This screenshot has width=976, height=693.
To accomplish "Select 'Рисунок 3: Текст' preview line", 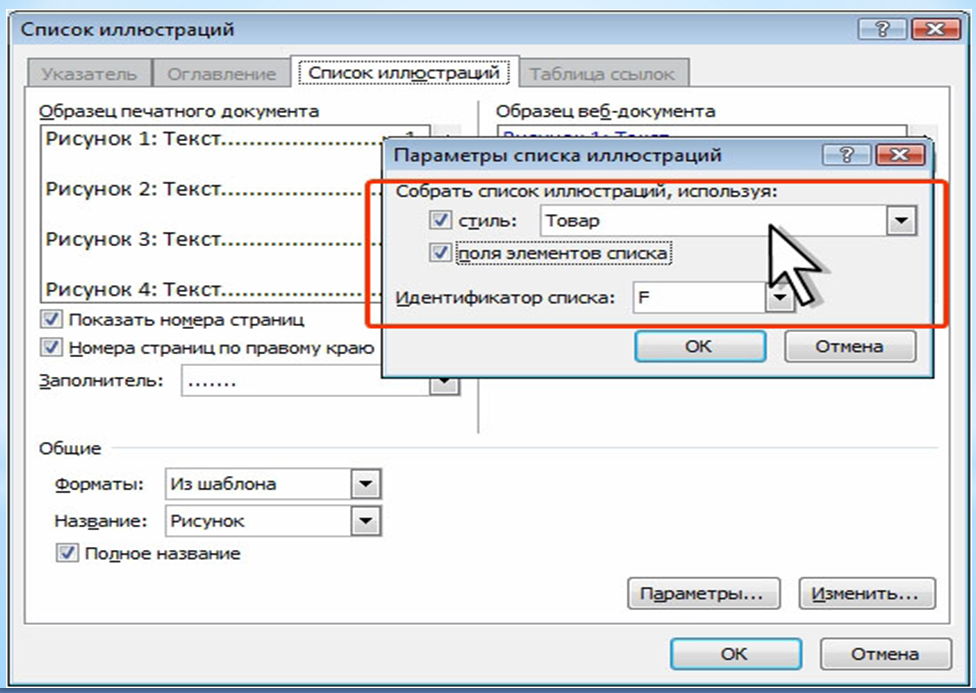I will click(212, 239).
